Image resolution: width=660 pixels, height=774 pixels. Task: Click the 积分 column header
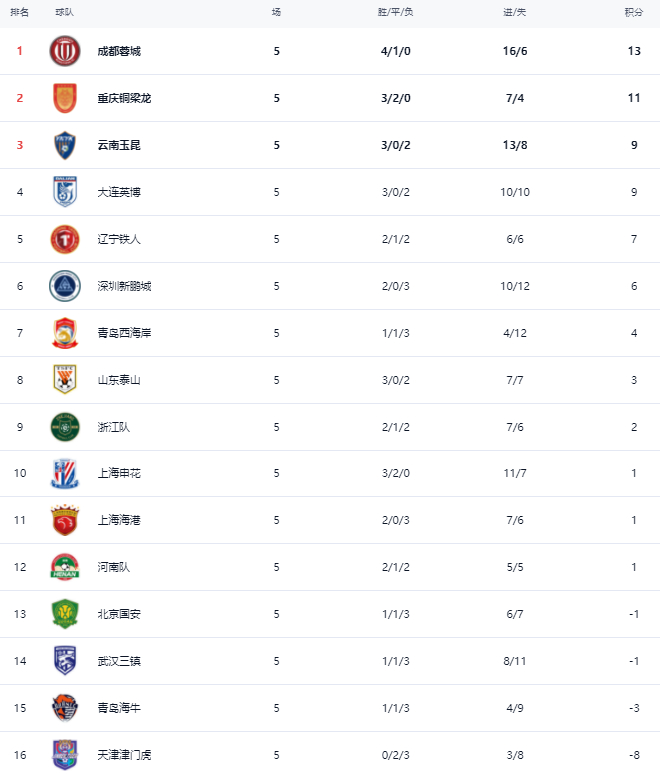pyautogui.click(x=634, y=13)
